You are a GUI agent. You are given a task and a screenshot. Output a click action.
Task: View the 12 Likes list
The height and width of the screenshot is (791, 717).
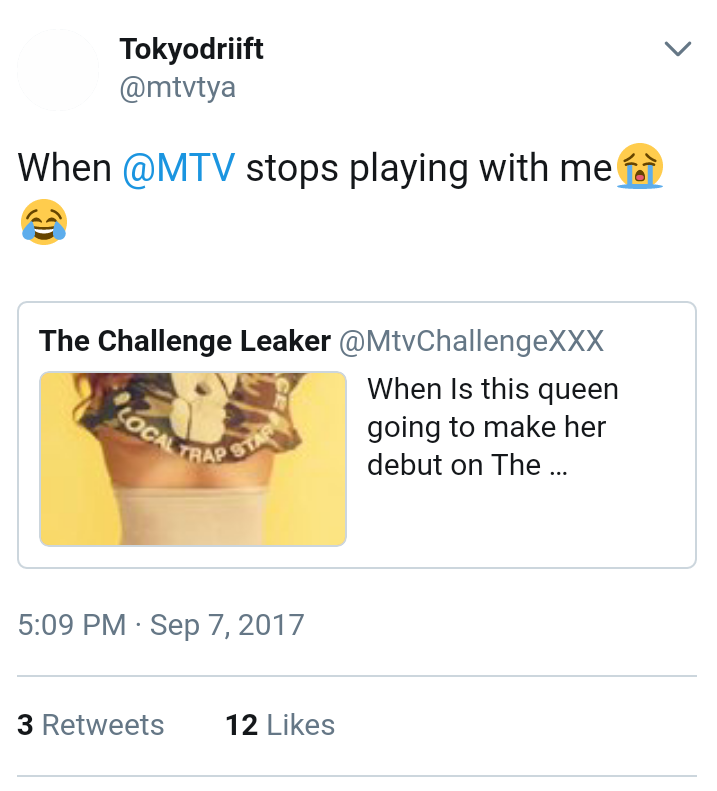[x=280, y=725]
